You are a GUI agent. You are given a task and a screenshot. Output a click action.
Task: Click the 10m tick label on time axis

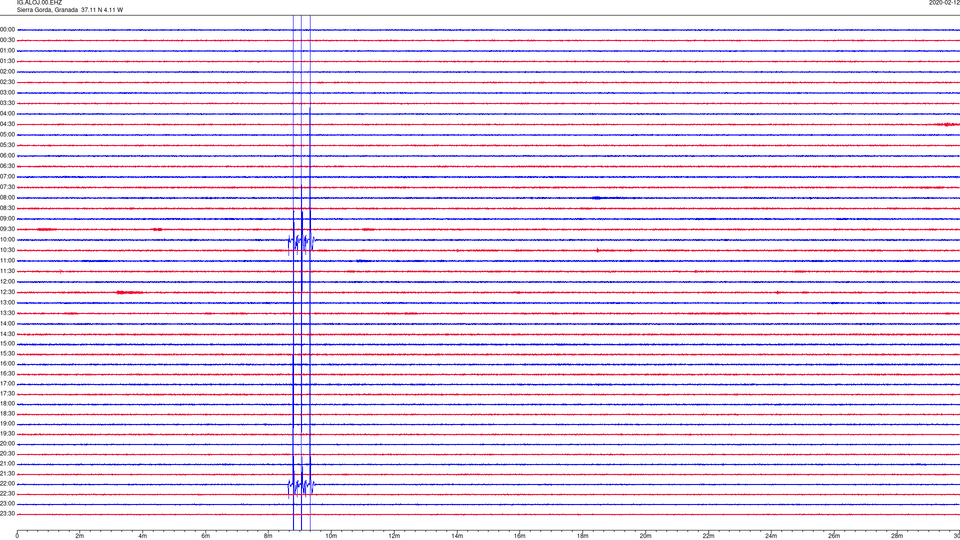coord(331,536)
